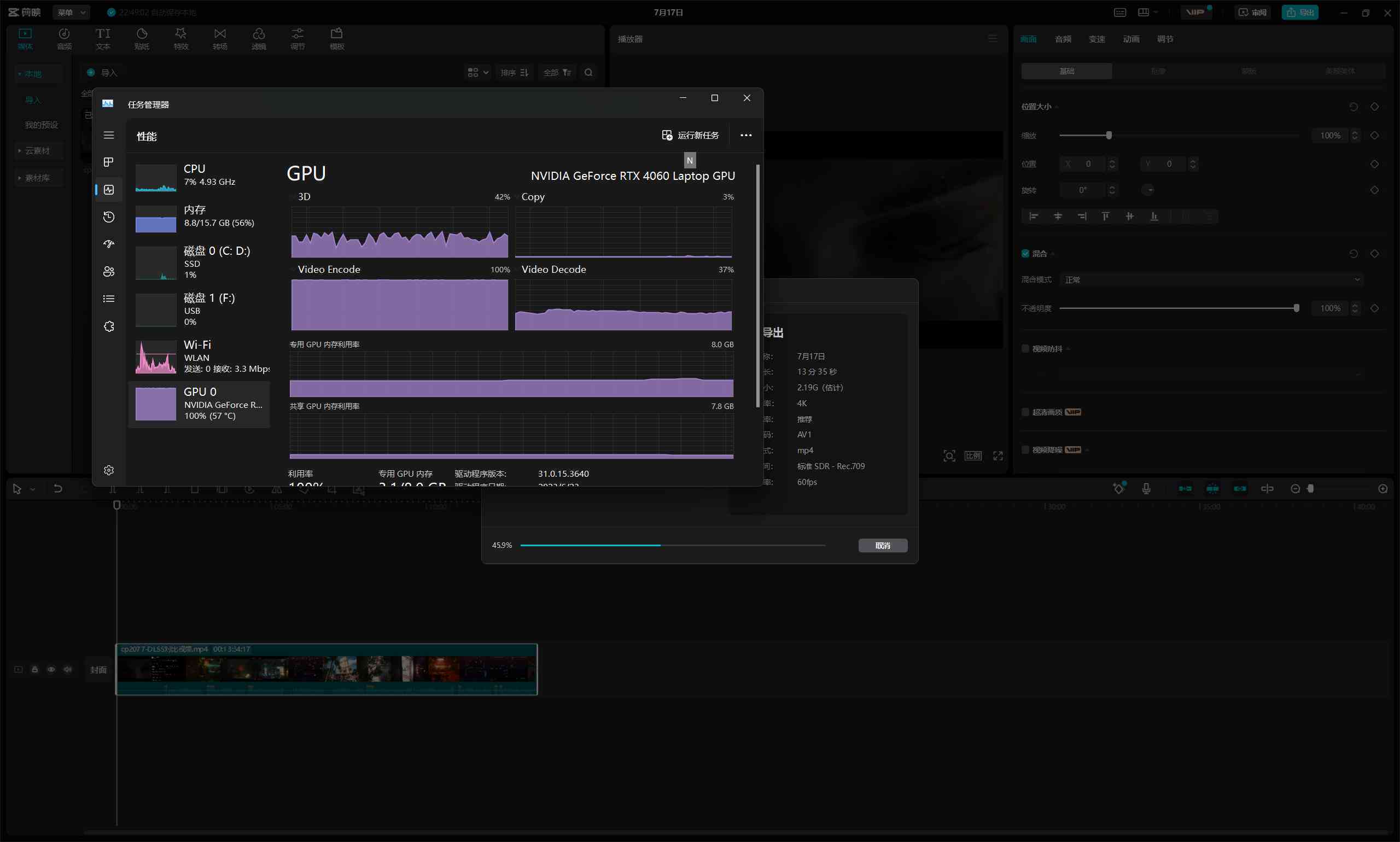Open the transitions tool panel
Viewport: 1400px width, 842px height.
point(220,38)
